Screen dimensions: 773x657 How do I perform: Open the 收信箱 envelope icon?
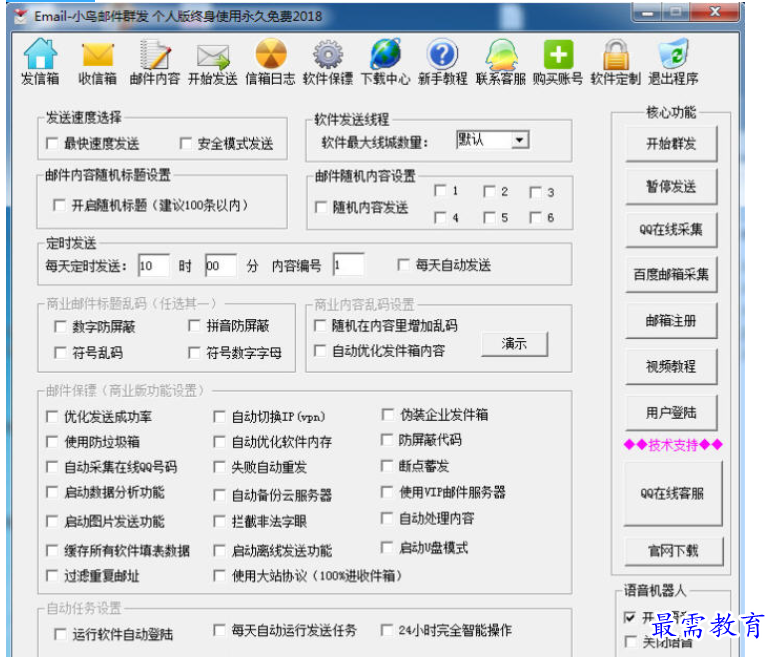(x=98, y=54)
